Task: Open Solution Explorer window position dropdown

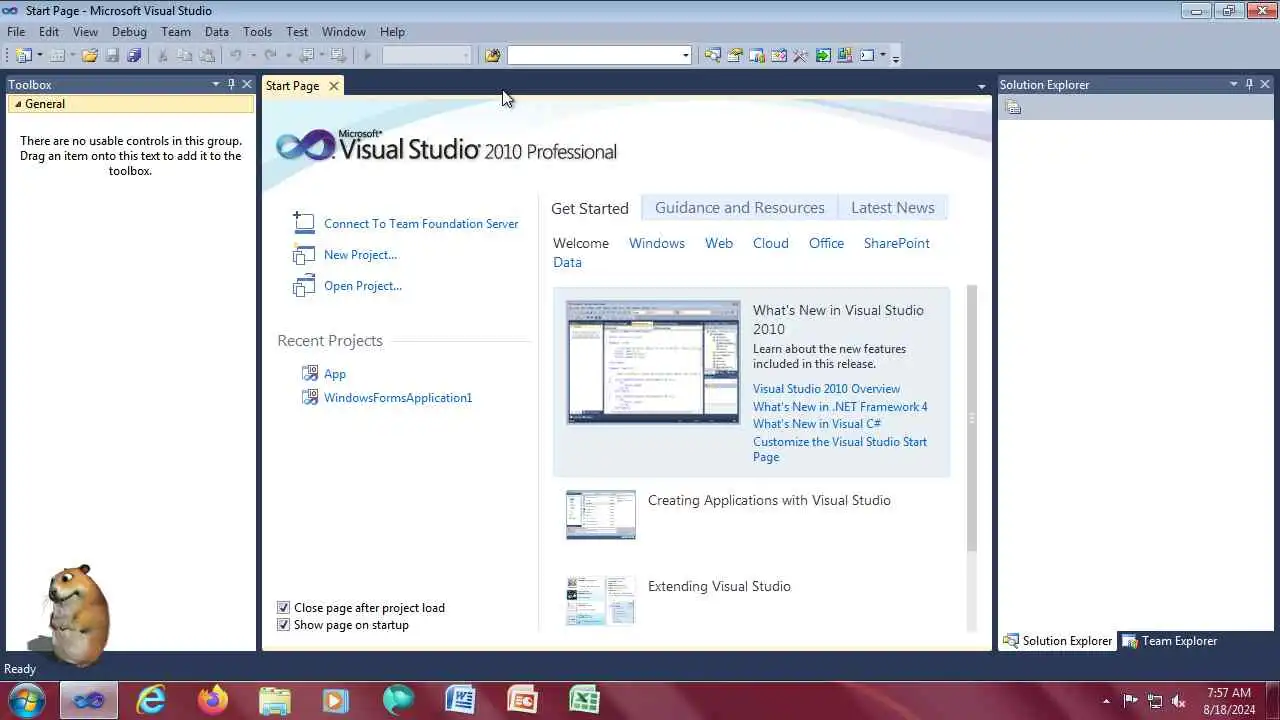Action: [1233, 85]
